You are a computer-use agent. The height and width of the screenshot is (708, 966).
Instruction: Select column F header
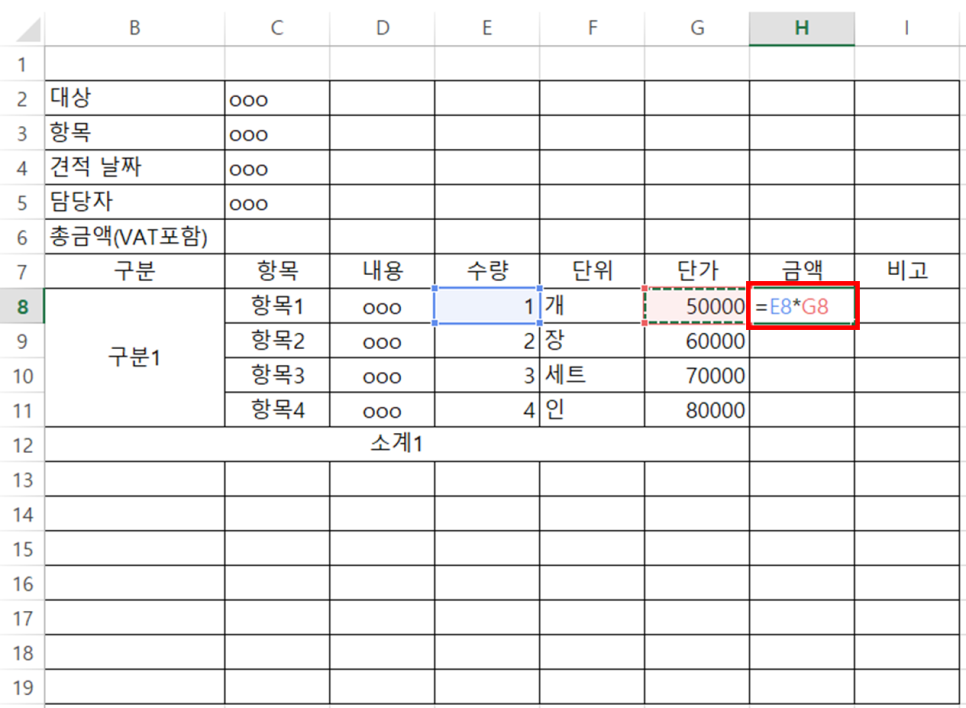pos(592,28)
